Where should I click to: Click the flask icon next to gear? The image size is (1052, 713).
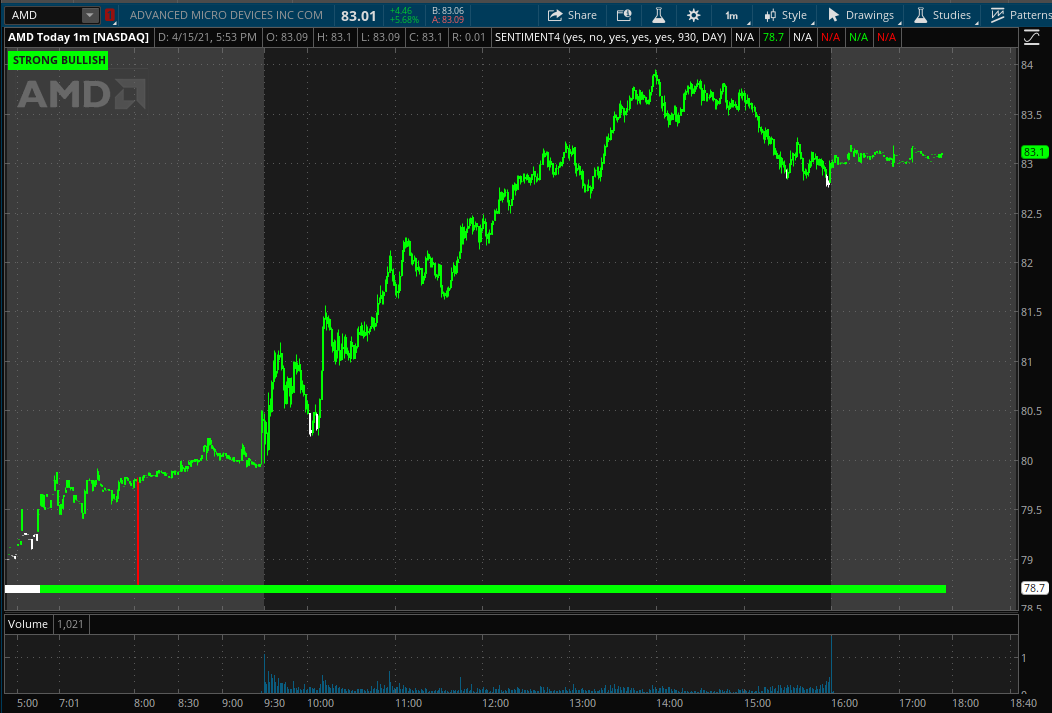pyautogui.click(x=659, y=15)
